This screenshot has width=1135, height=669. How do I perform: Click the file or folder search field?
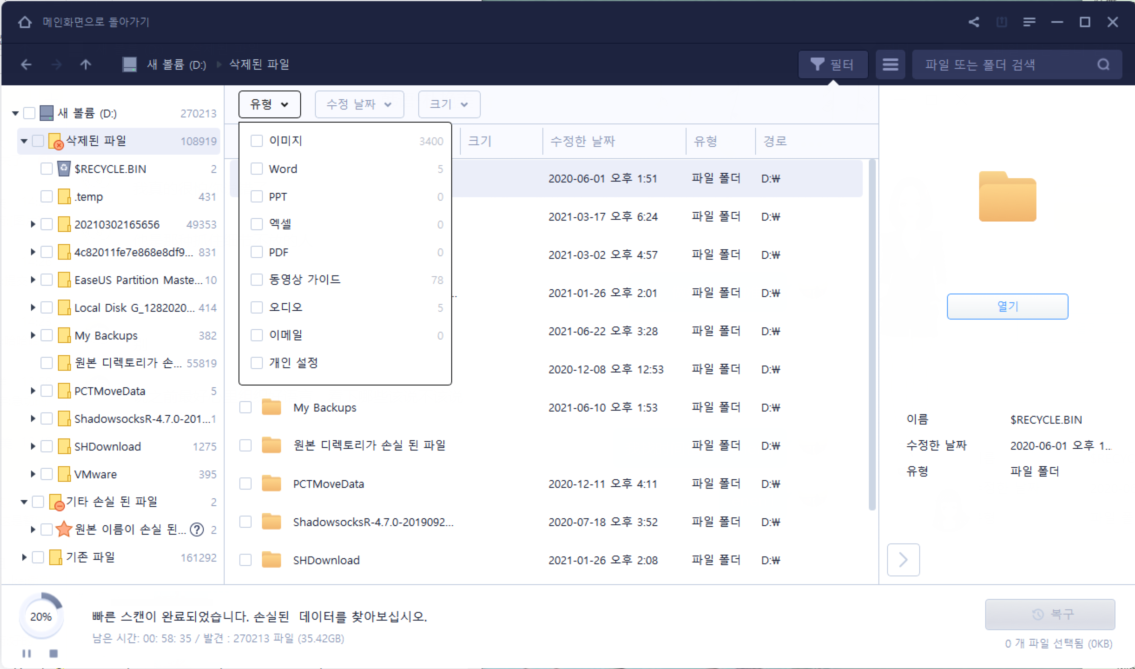[1005, 65]
